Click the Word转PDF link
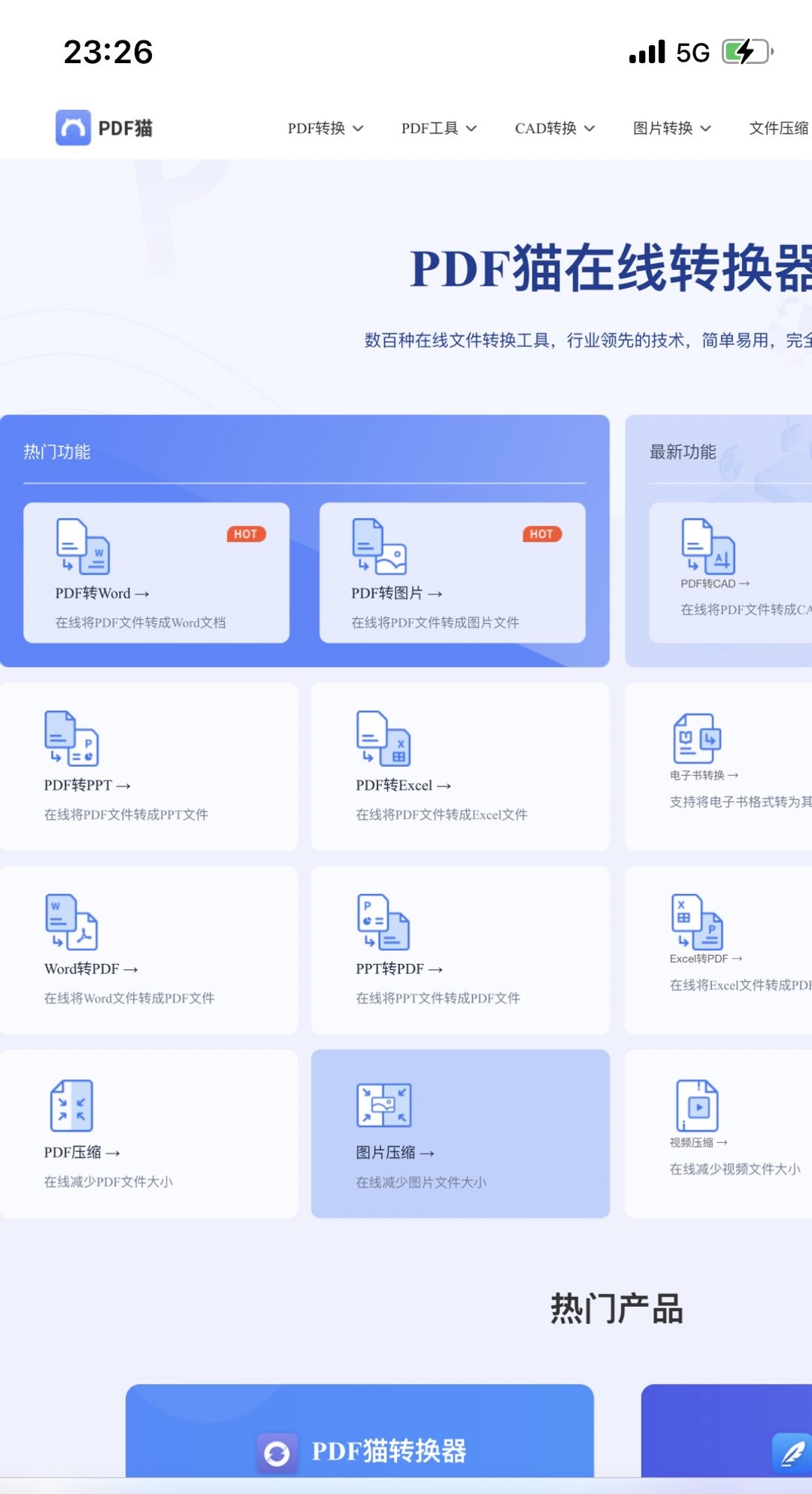 point(91,968)
